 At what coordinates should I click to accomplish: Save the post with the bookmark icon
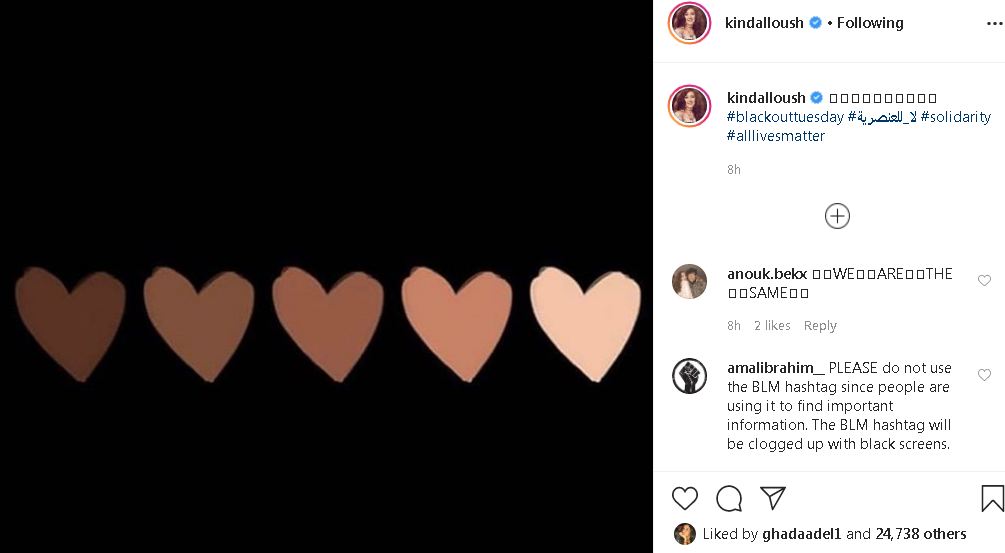click(x=992, y=498)
